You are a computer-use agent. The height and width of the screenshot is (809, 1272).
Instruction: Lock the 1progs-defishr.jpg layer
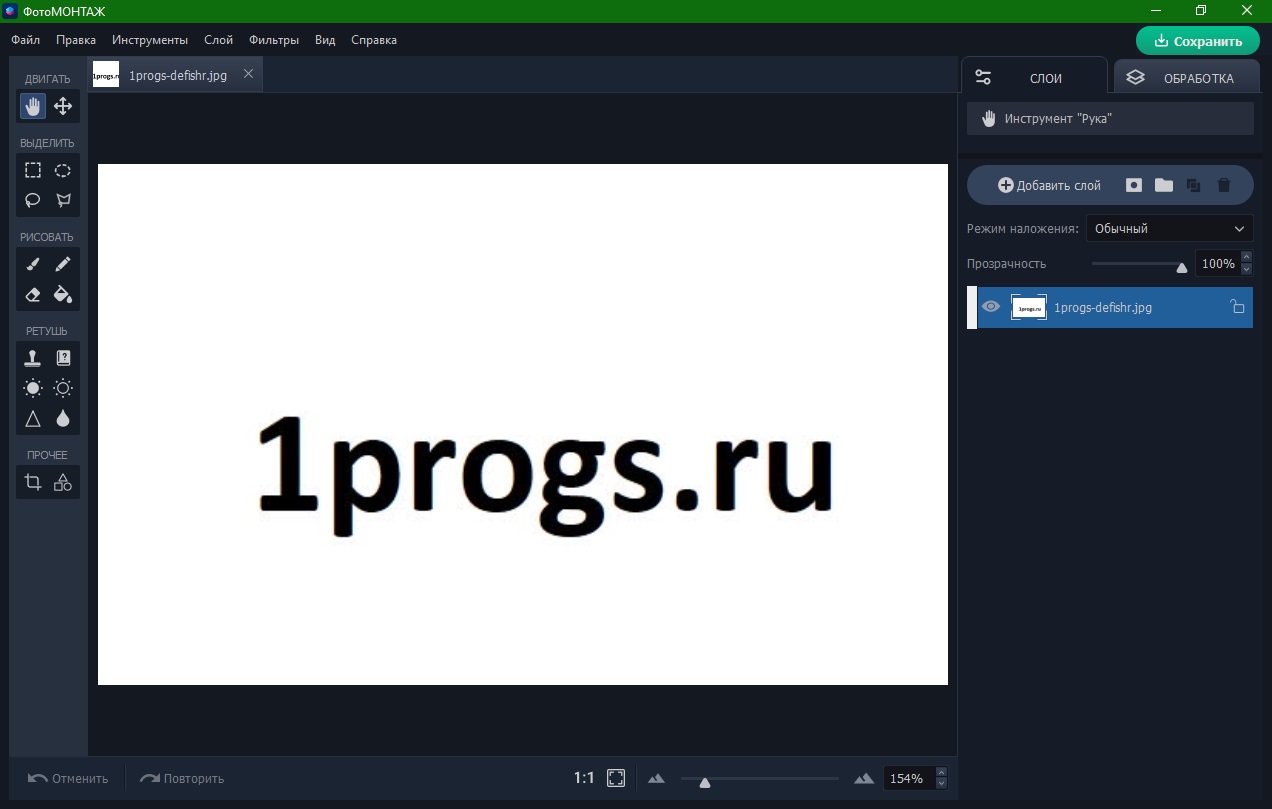(1237, 307)
